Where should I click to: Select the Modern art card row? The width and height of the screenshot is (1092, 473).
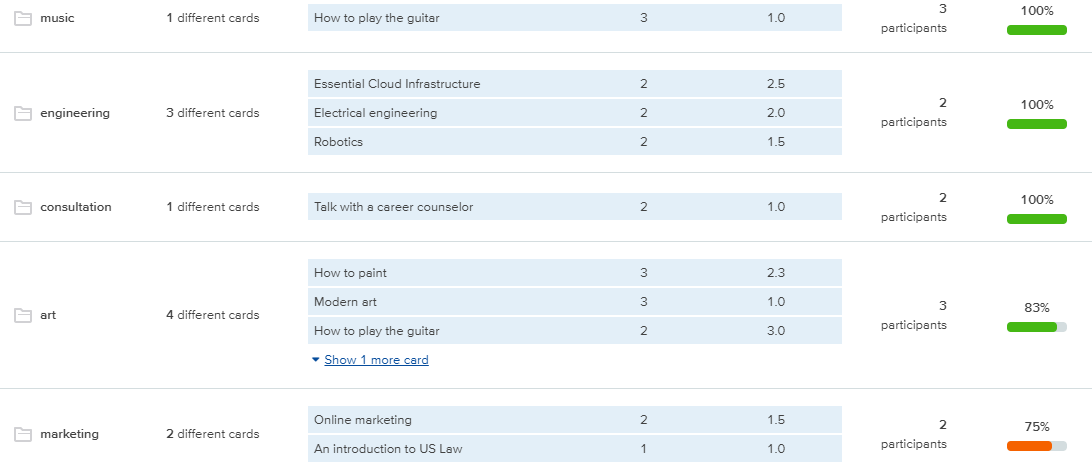tap(575, 302)
